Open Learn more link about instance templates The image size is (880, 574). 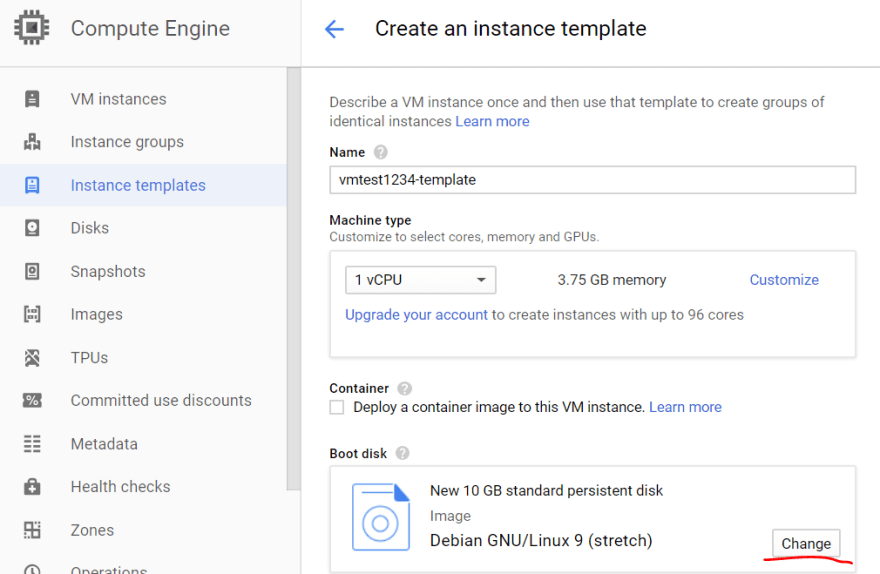[x=492, y=121]
